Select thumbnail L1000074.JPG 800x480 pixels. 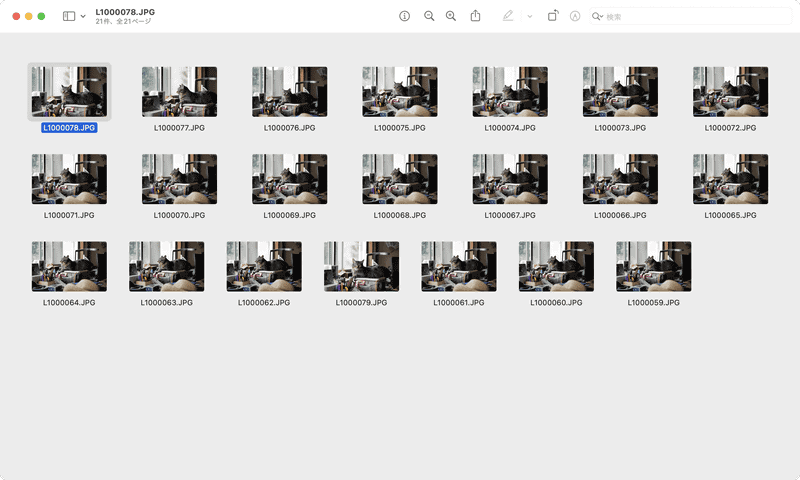pos(510,92)
